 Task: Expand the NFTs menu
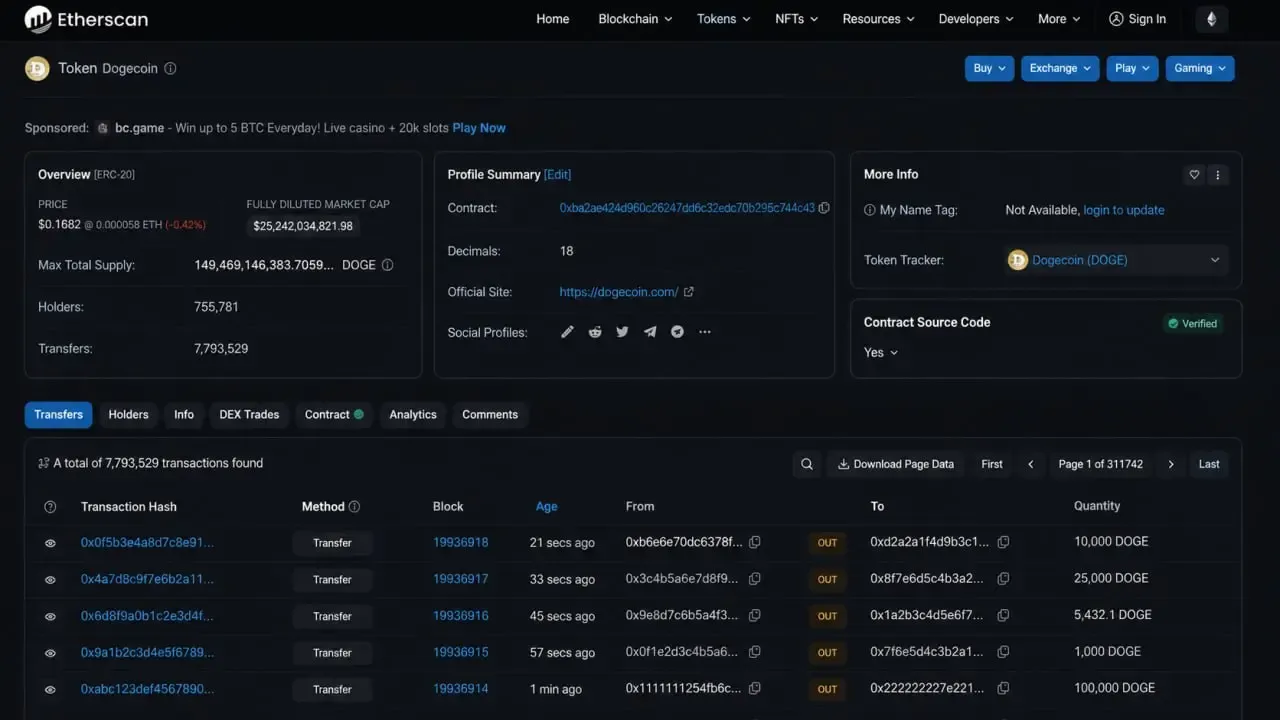point(796,19)
